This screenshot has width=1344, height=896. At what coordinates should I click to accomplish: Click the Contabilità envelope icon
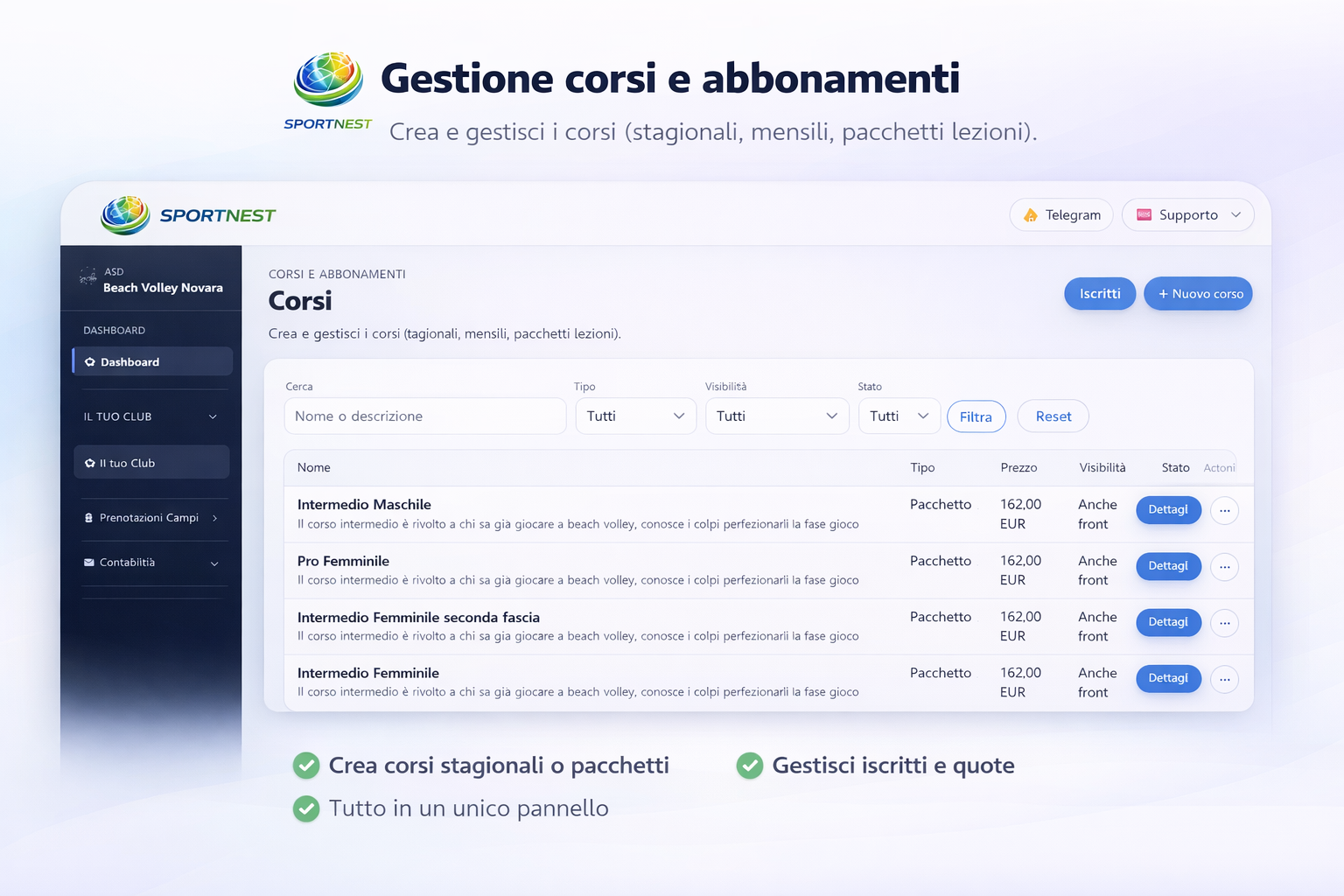pyautogui.click(x=90, y=563)
